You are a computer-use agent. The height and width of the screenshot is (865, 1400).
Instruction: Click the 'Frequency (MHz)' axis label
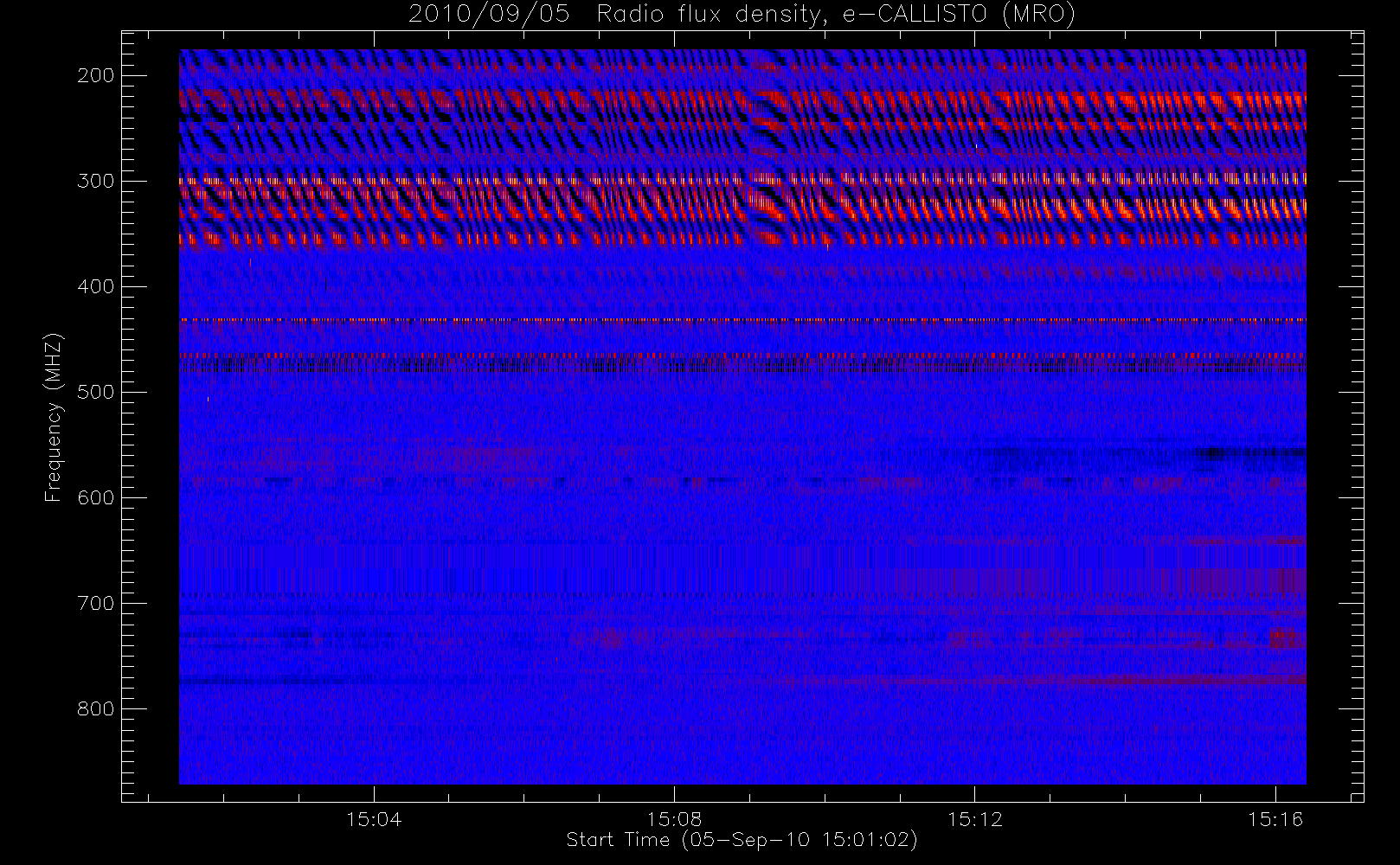[54, 417]
